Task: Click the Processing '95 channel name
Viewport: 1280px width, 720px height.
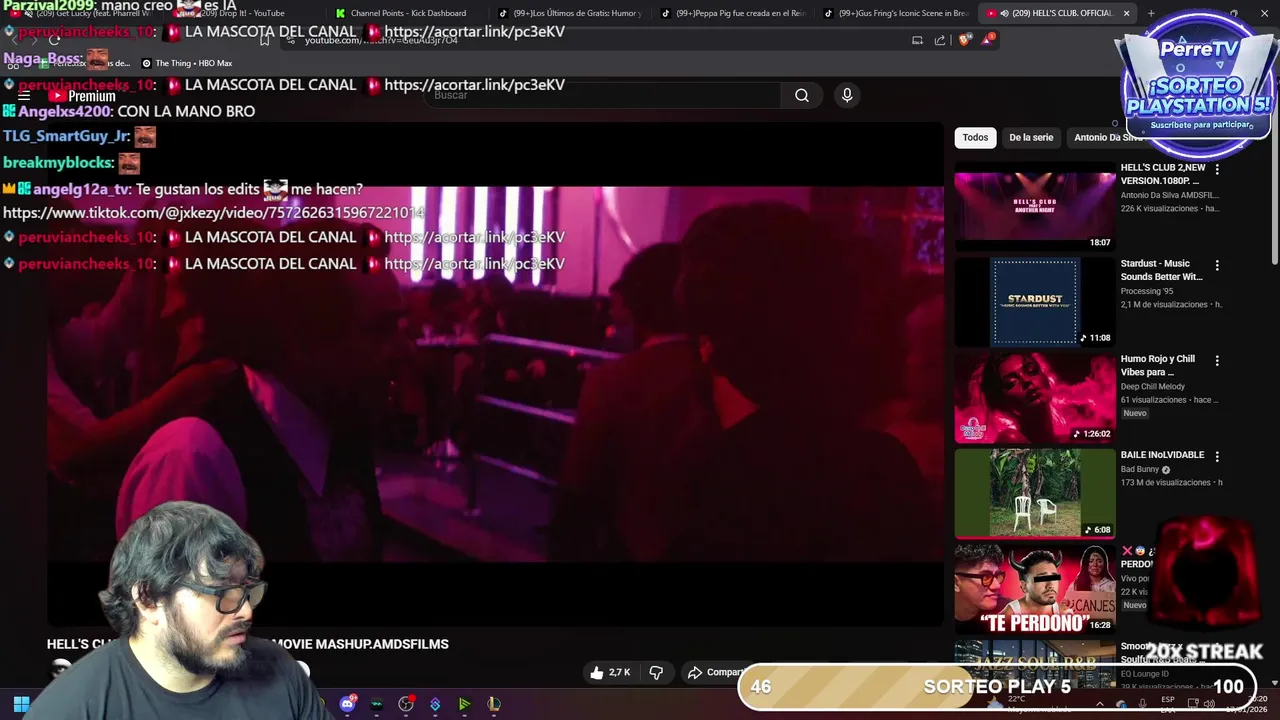Action: (x=1147, y=291)
